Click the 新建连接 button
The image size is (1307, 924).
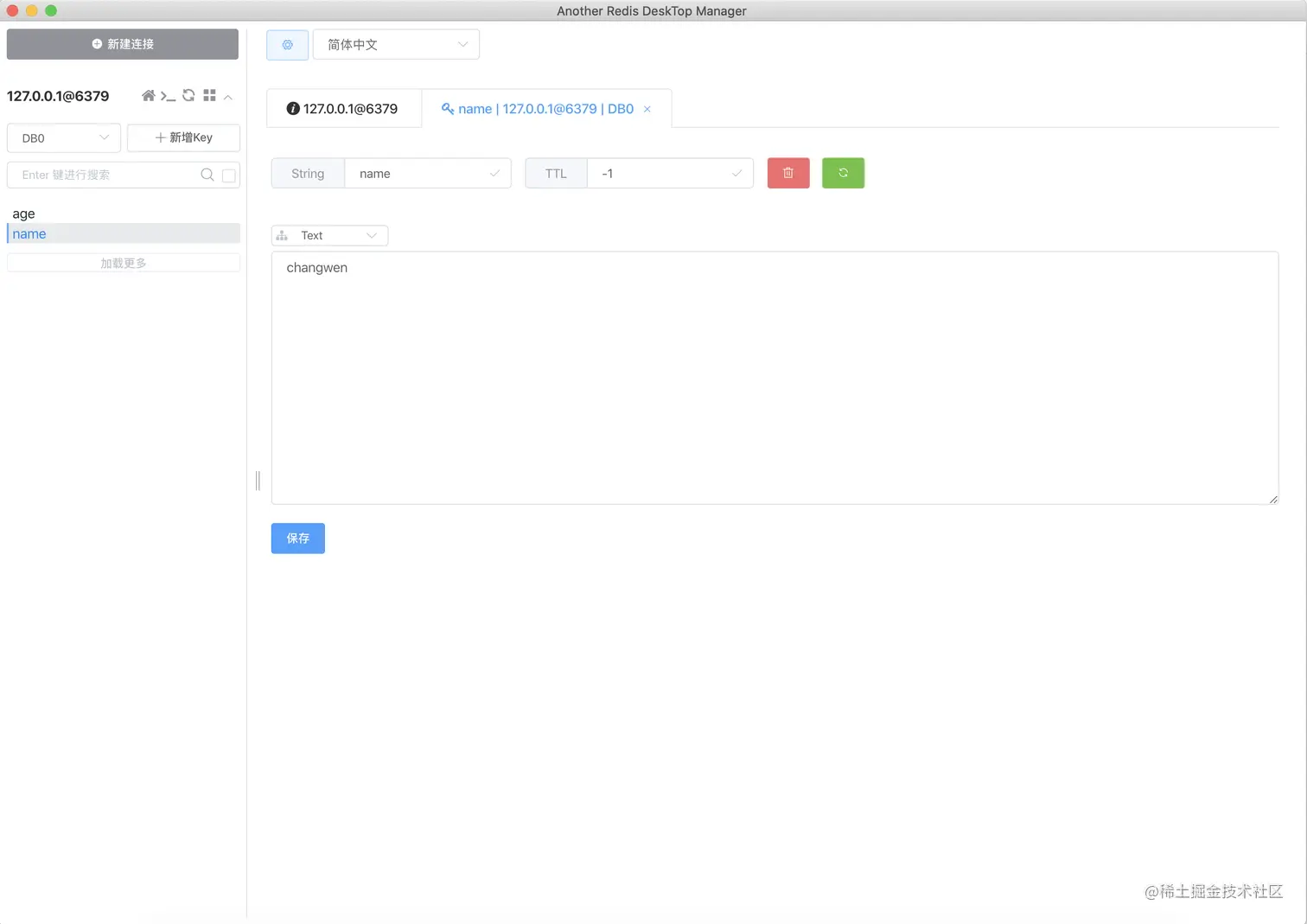(x=123, y=44)
